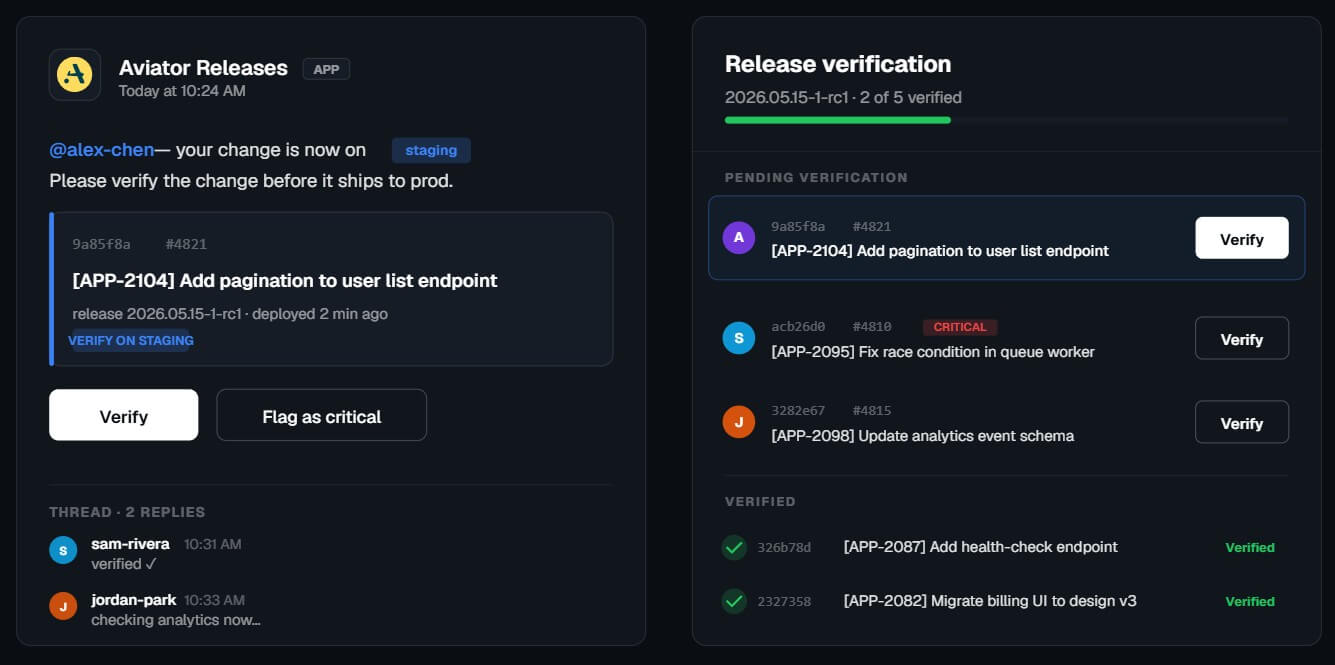Click the checkmark icon beside APP-2087
1335x665 pixels.
click(x=734, y=547)
